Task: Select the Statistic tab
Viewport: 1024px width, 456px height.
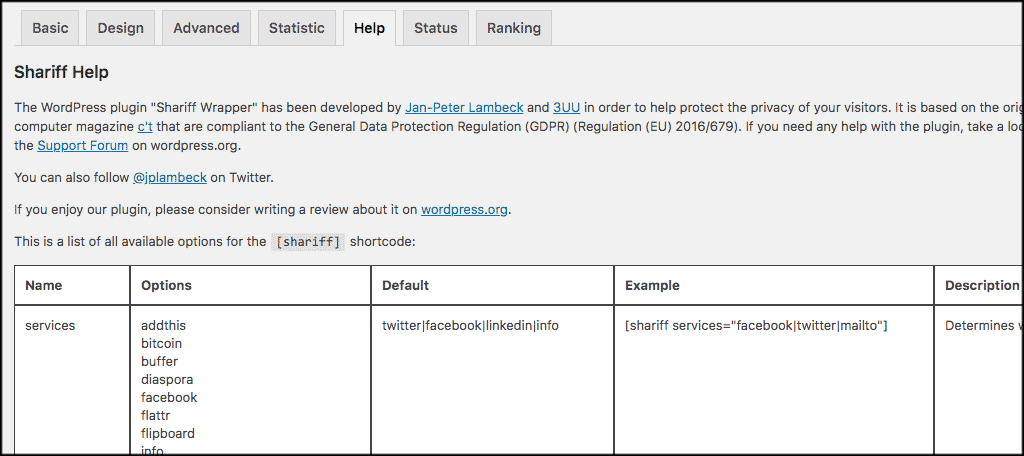Action: (296, 28)
